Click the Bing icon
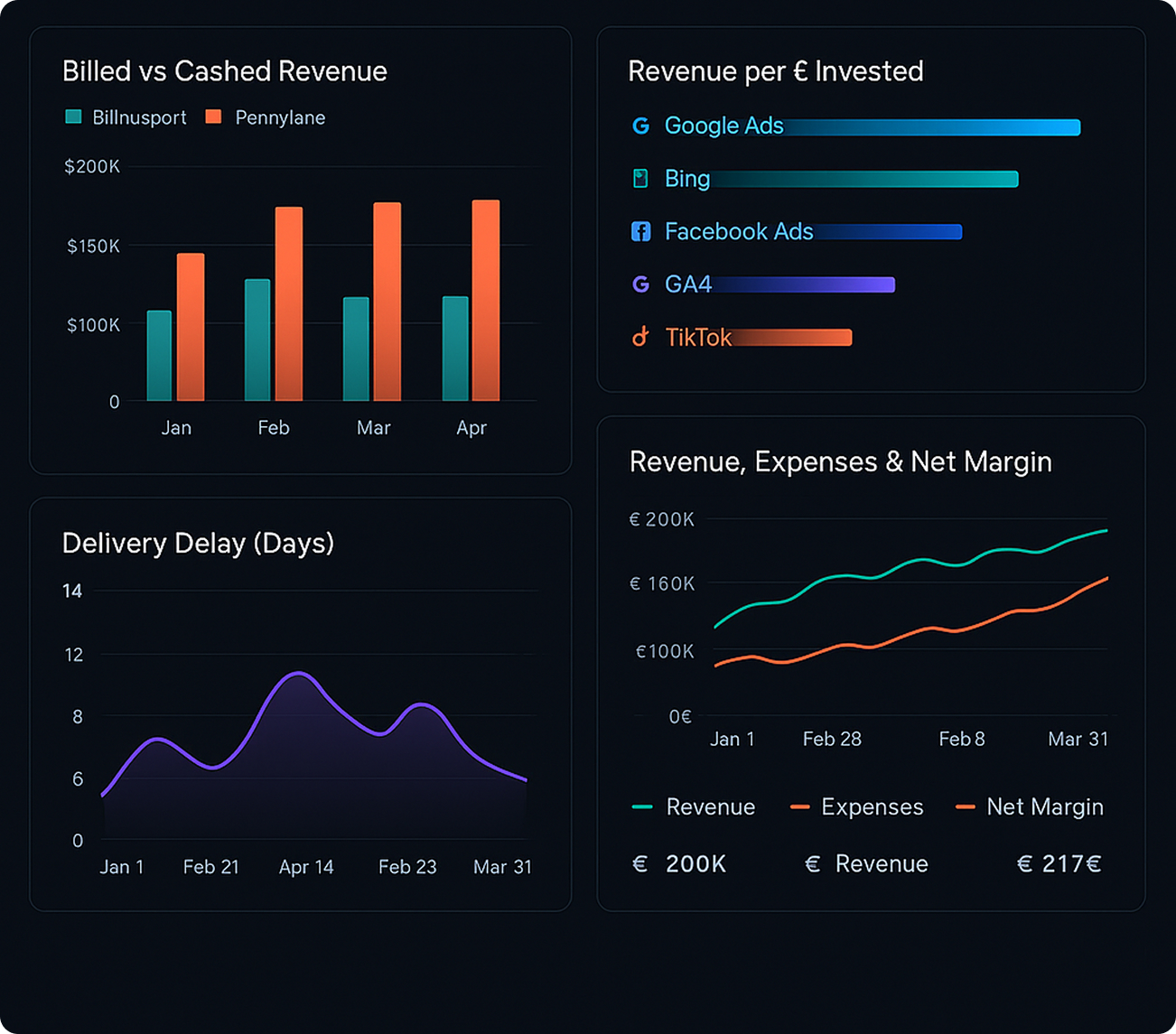The width and height of the screenshot is (1176, 1034). tap(640, 178)
